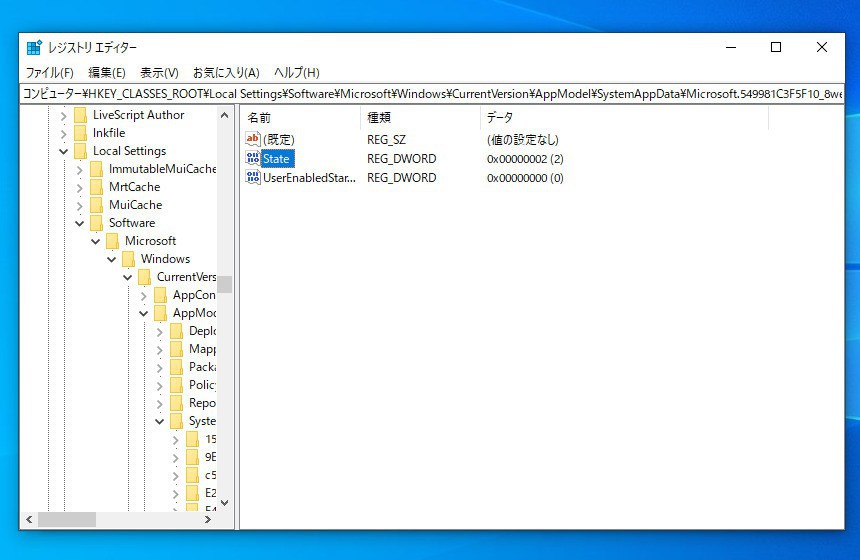Click the 0x00000000 (0) data cell
The image size is (860, 560).
click(x=525, y=178)
